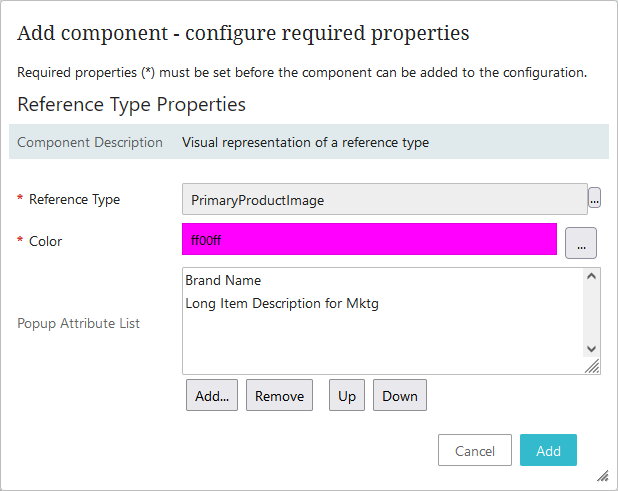Viewport: 618px width, 491px height.
Task: Click the magenta ff00ff color field
Action: (369, 240)
